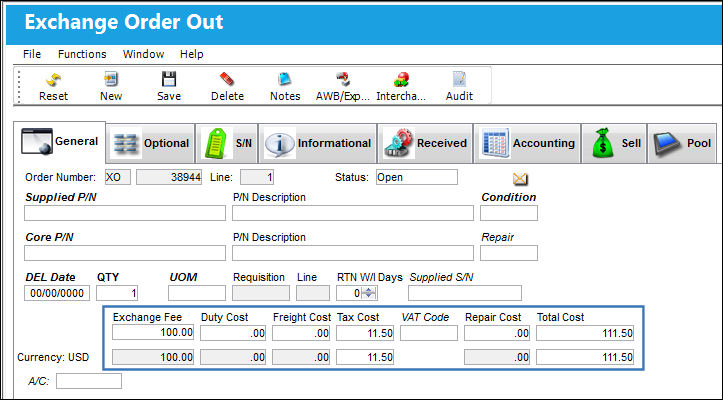Open the Help menu
This screenshot has width=723, height=400.
coord(191,54)
